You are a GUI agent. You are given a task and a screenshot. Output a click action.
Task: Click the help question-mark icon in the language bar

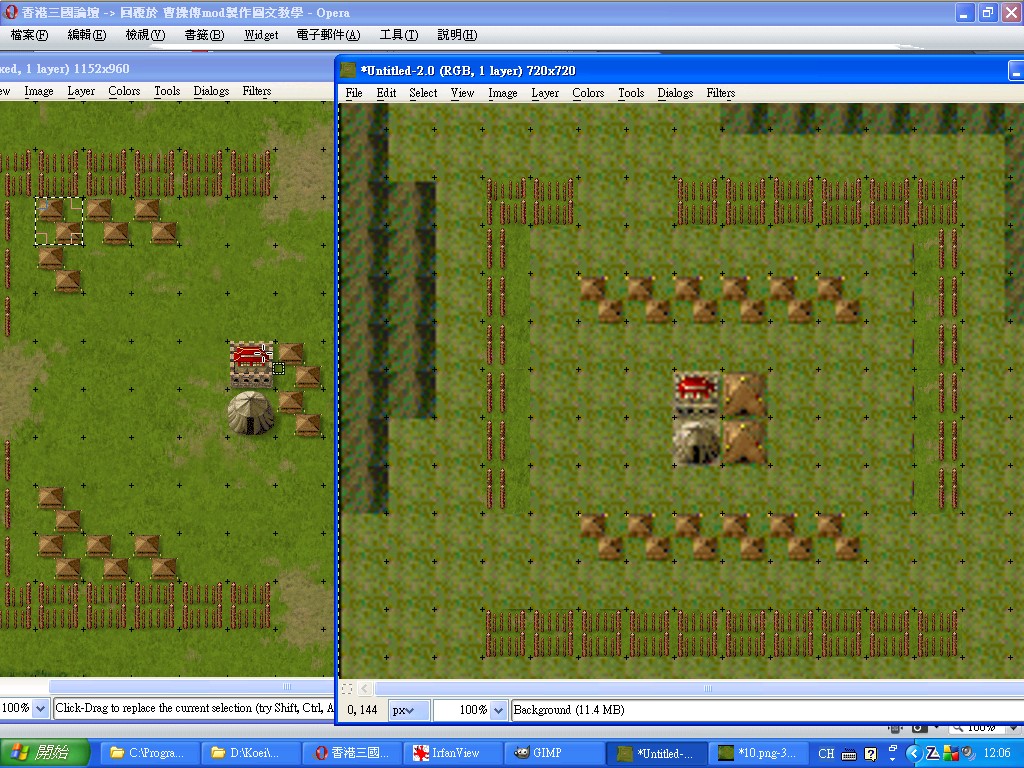click(871, 754)
